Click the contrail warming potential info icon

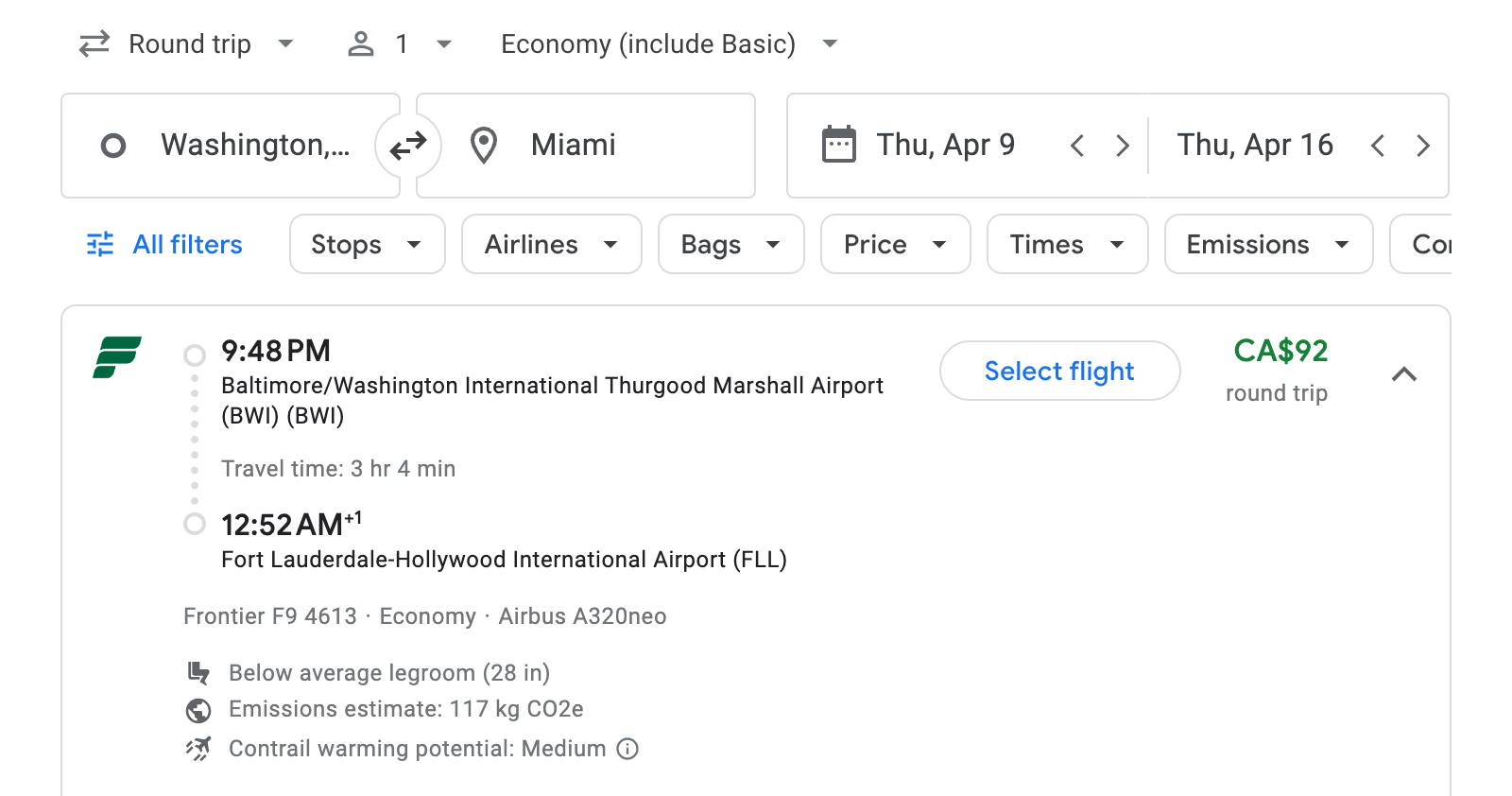(628, 749)
